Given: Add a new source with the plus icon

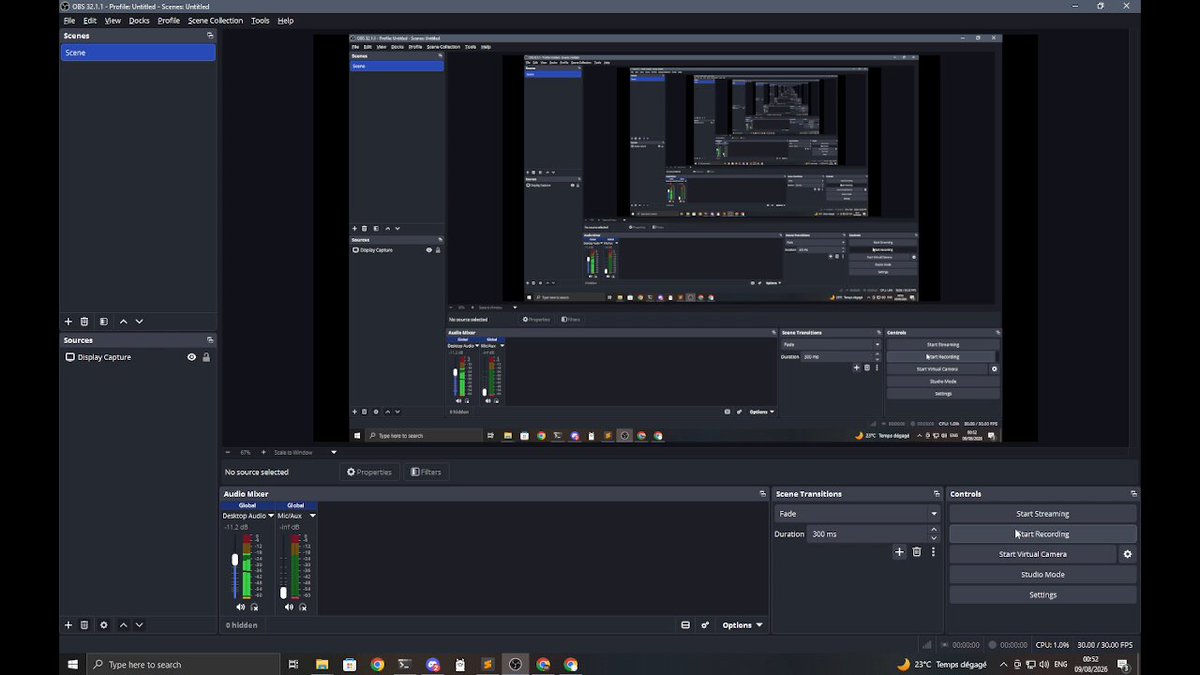Looking at the screenshot, I should pos(68,625).
